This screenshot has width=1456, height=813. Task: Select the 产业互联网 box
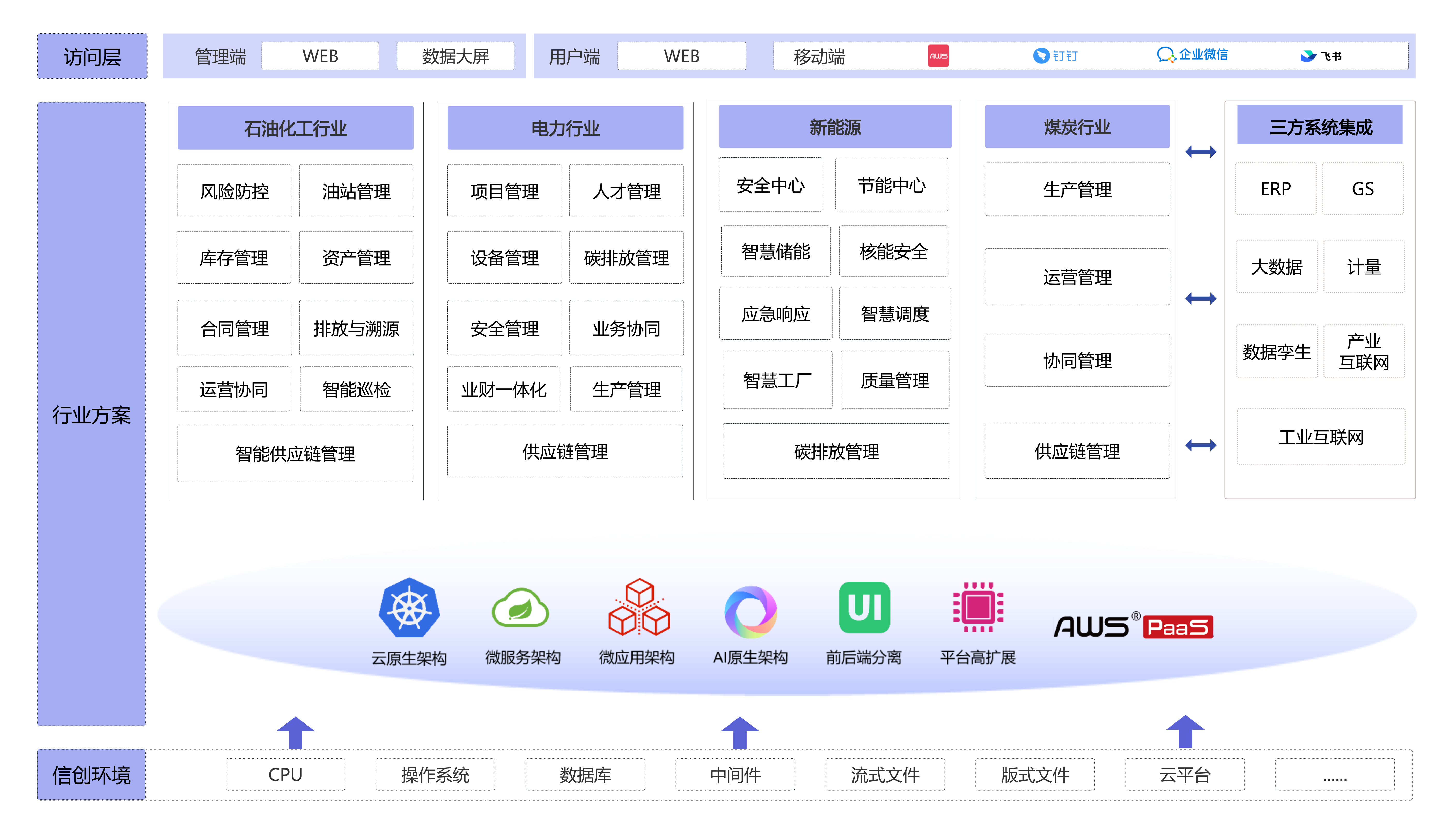tap(1364, 351)
